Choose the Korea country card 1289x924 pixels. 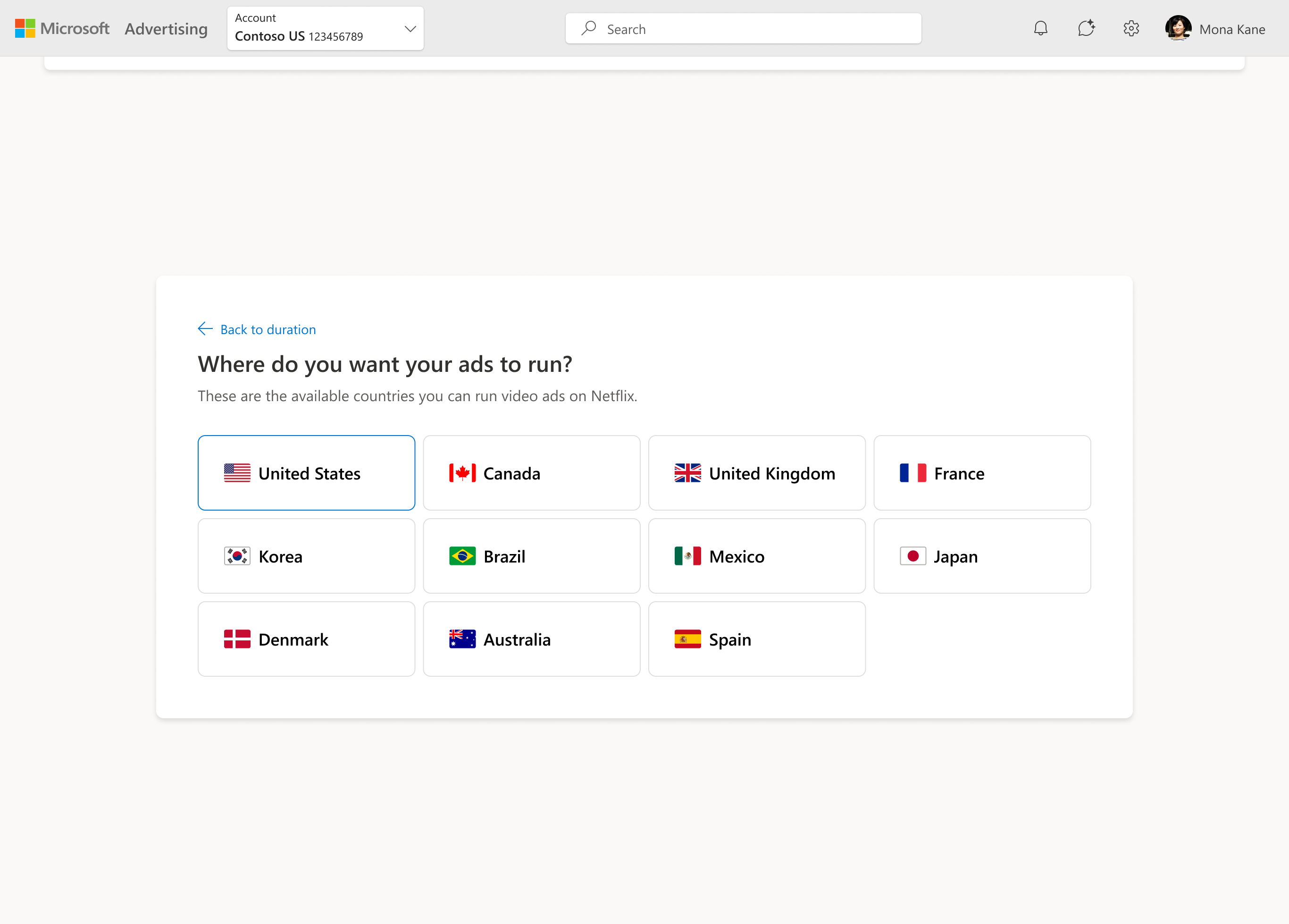(306, 556)
